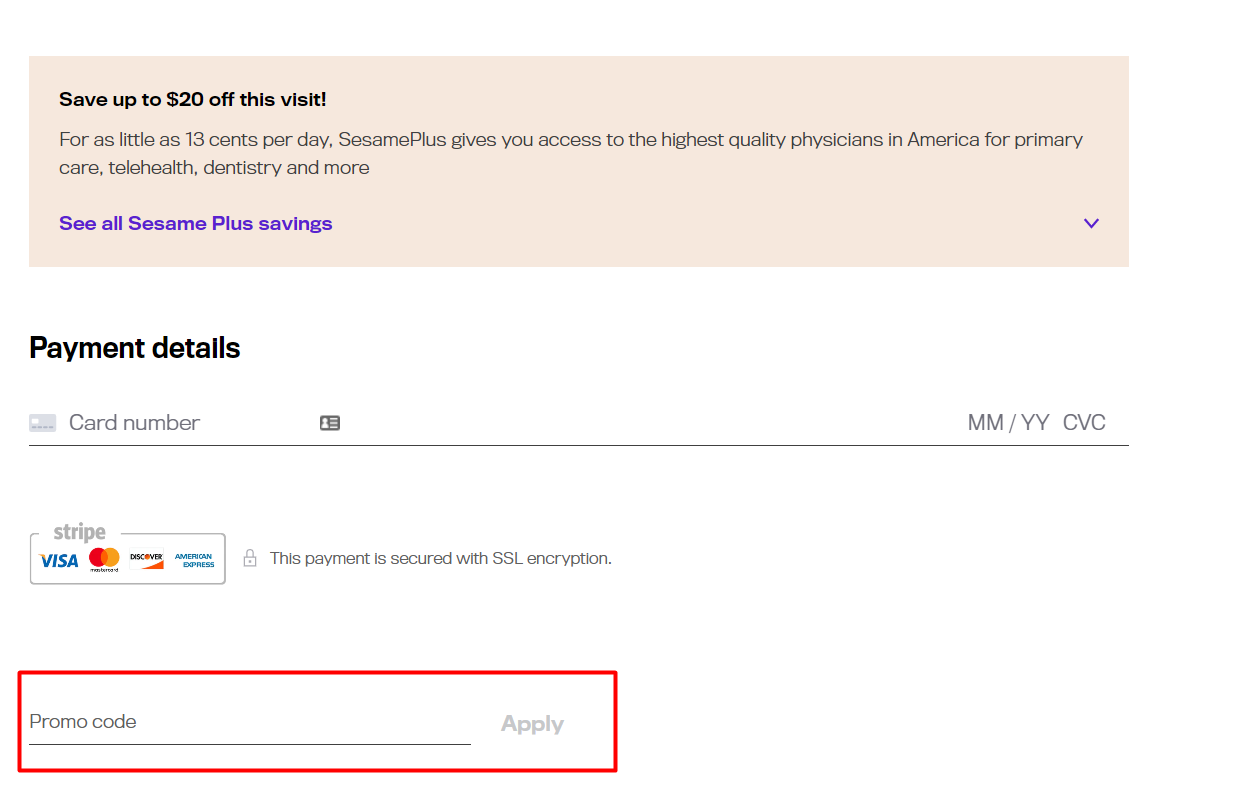Click the 'Save up to $20 off this visit!' heading
Screen dimensions: 1250x805
[x=193, y=99]
